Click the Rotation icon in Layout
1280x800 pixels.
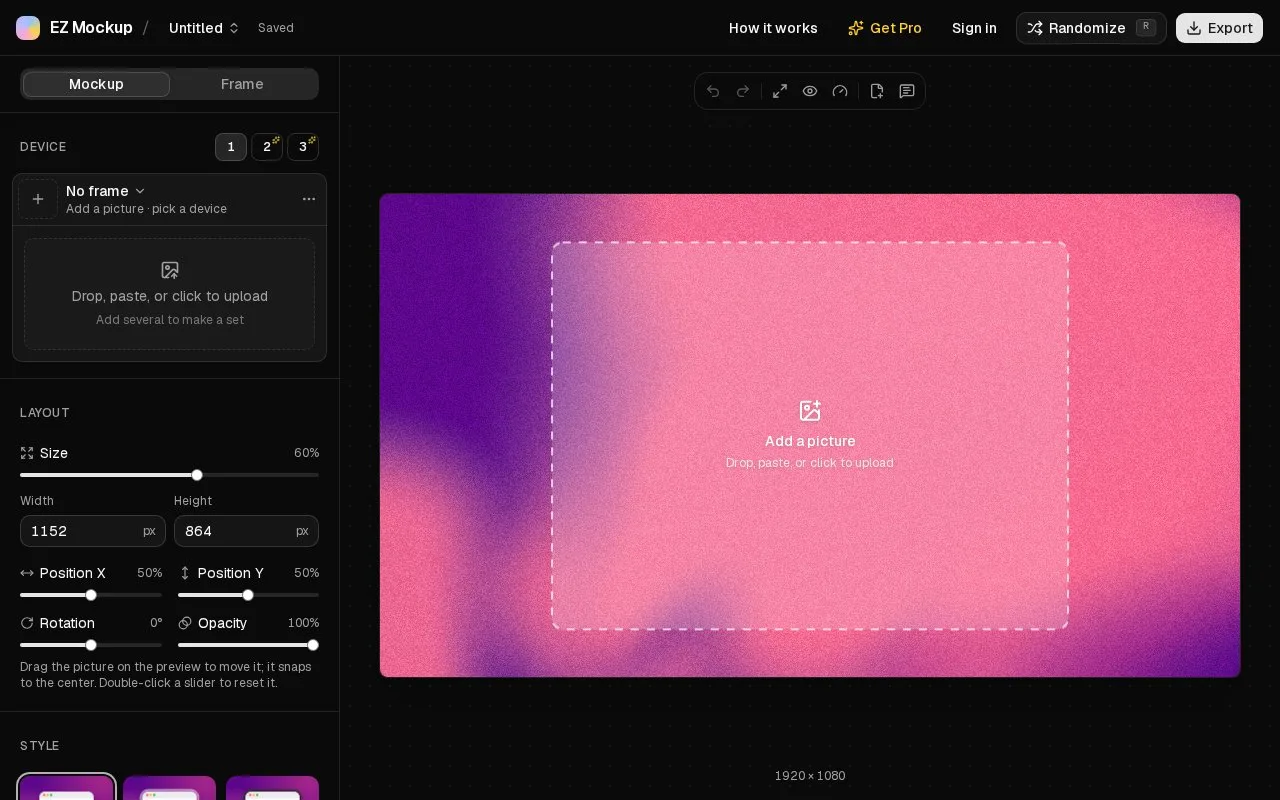tap(27, 623)
